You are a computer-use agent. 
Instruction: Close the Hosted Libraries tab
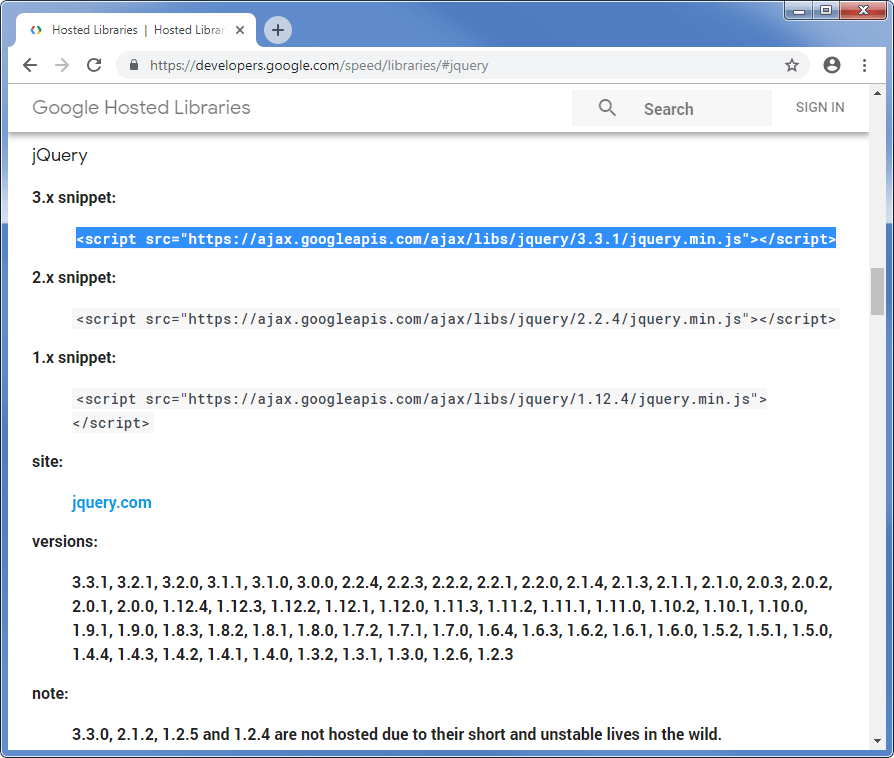point(240,30)
